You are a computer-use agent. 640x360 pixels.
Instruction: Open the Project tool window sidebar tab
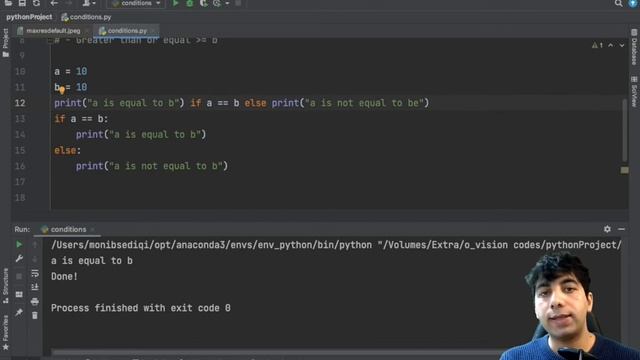pos(5,43)
